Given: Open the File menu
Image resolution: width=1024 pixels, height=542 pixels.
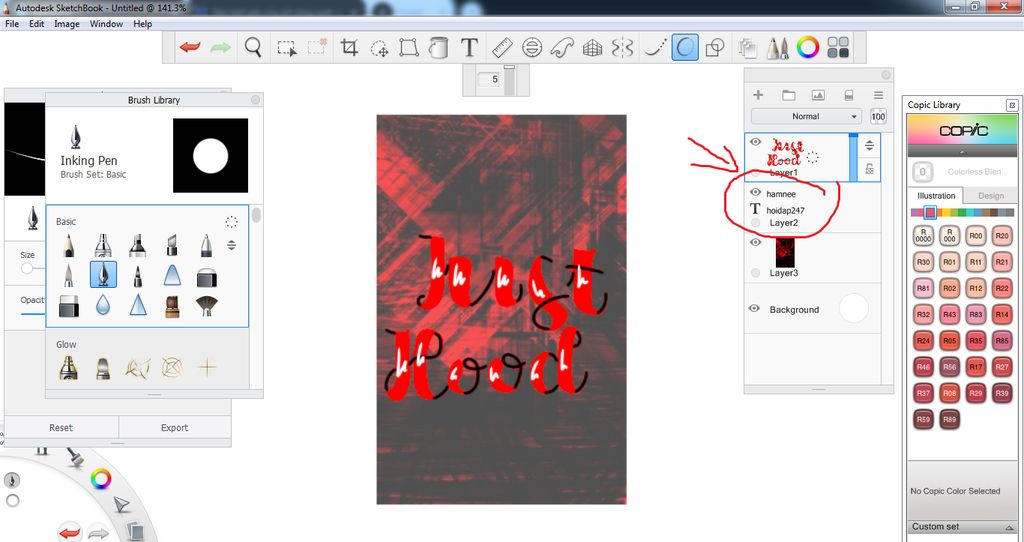Looking at the screenshot, I should coord(12,24).
